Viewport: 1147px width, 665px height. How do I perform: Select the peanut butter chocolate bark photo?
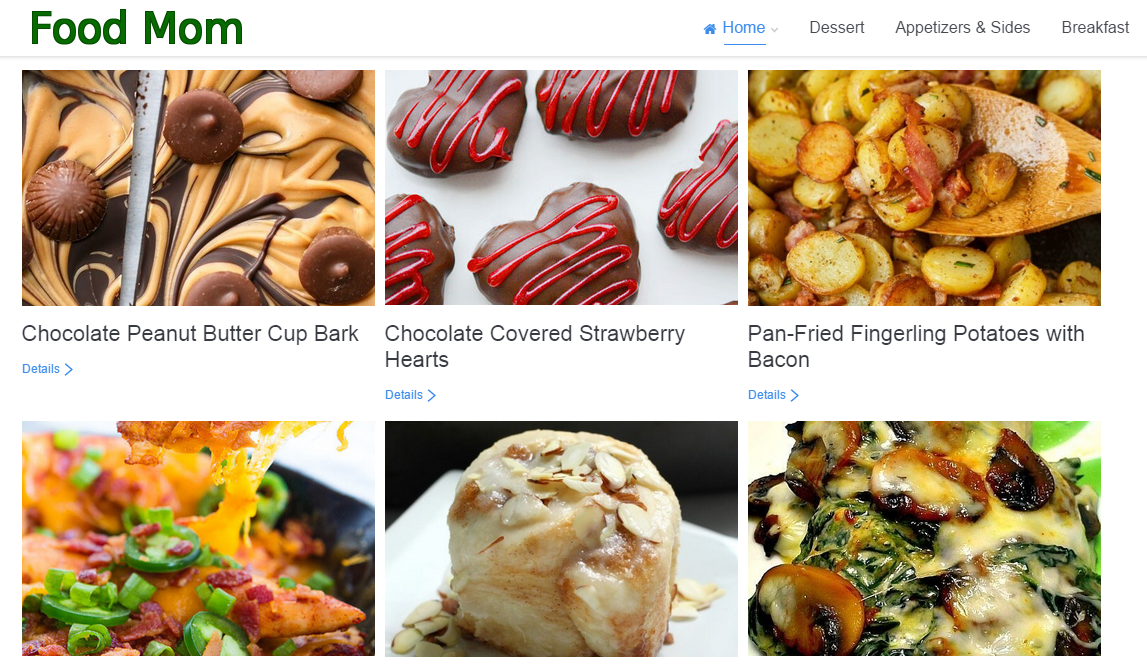point(198,188)
